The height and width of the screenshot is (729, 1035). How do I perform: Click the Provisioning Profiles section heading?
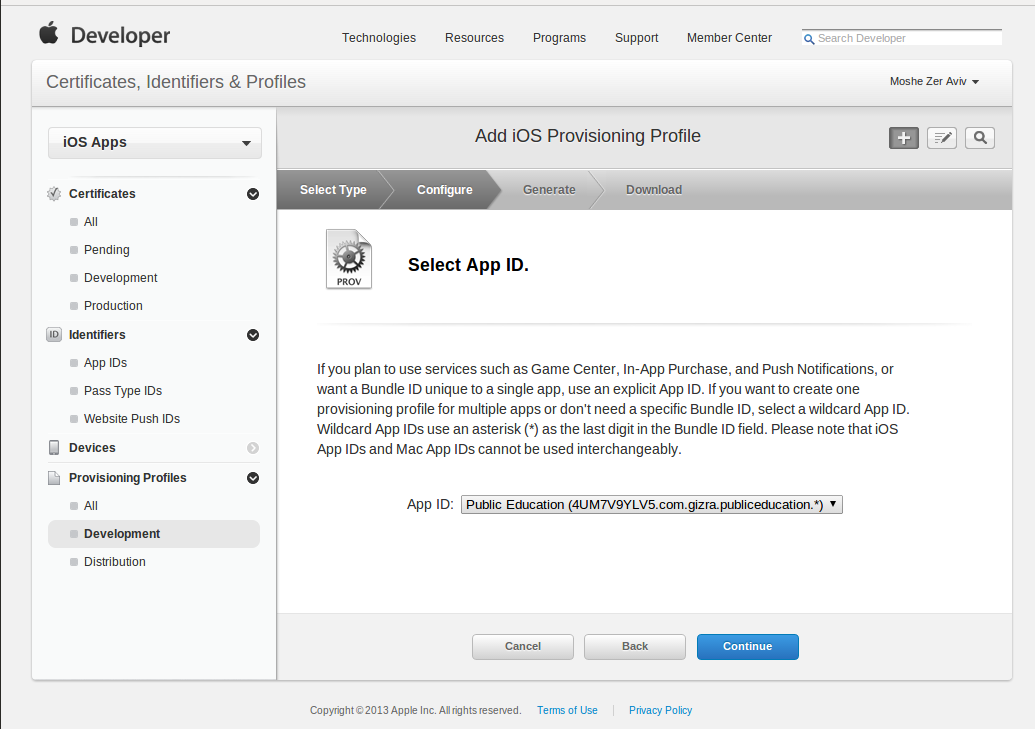(x=128, y=477)
